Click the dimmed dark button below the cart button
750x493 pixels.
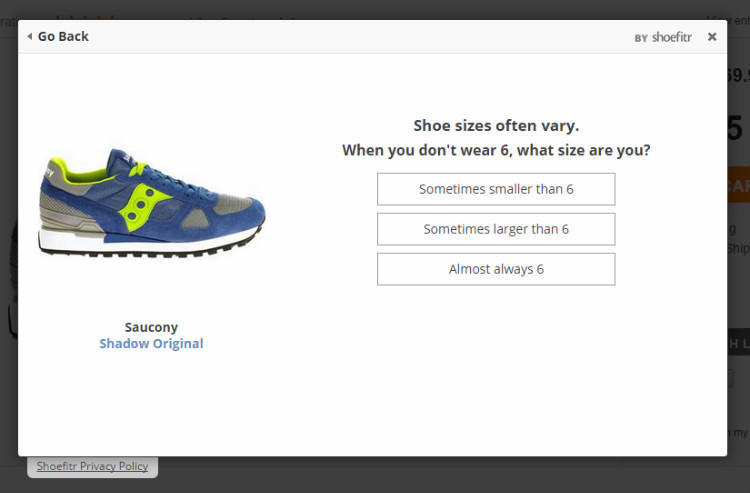738,343
